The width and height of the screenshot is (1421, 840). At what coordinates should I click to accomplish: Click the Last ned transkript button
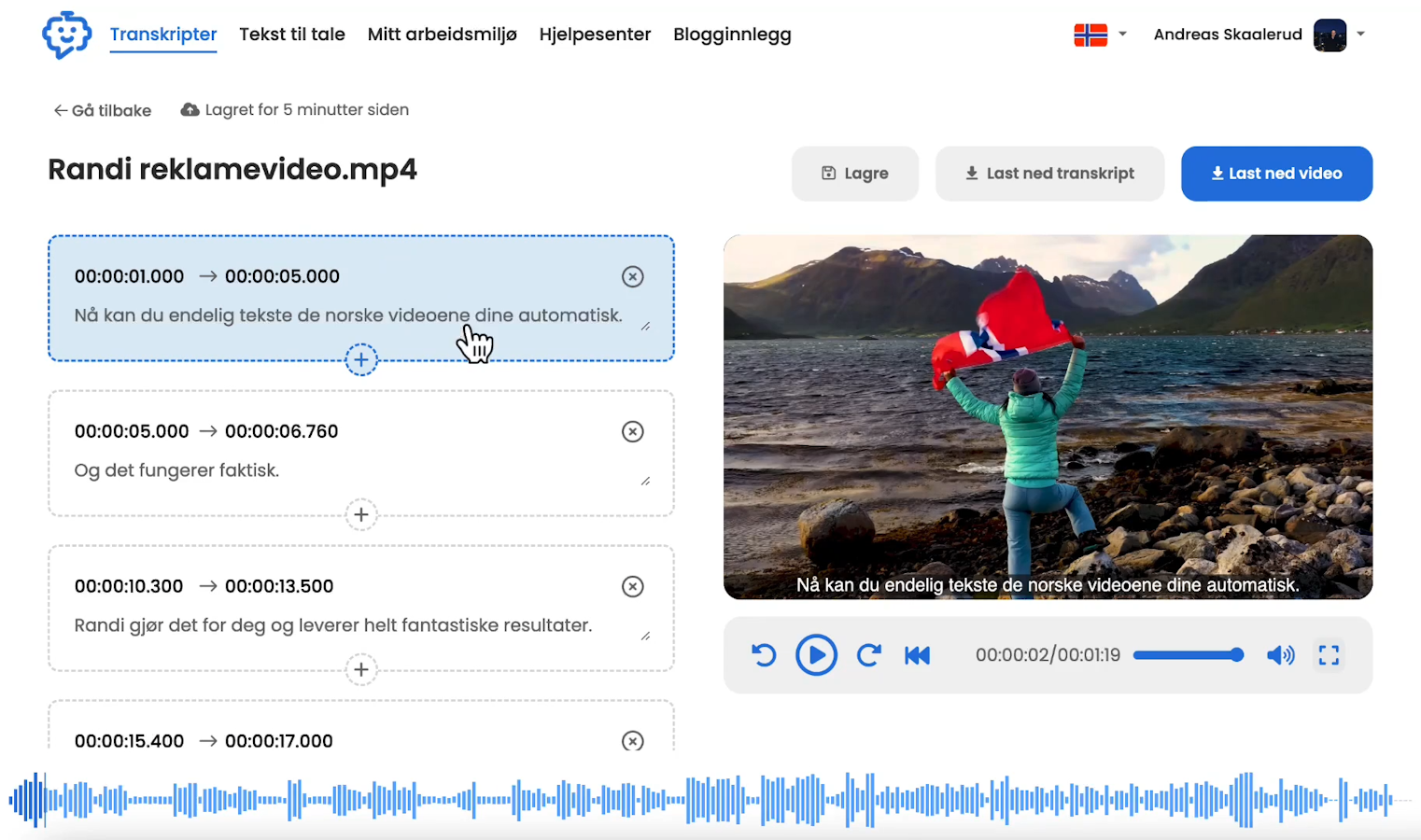click(x=1049, y=174)
